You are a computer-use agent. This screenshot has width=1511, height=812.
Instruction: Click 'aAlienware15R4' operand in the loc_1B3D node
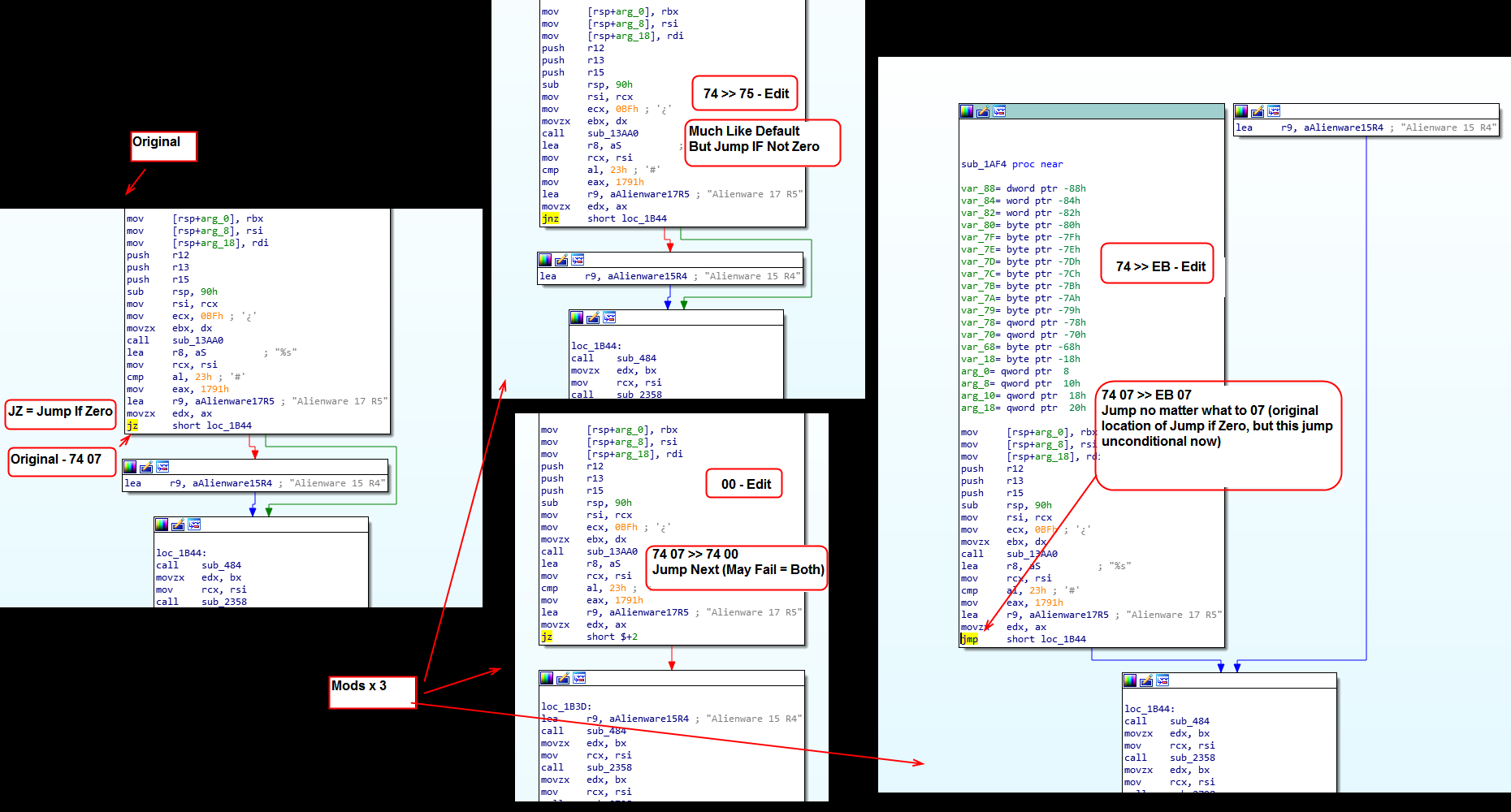(649, 719)
